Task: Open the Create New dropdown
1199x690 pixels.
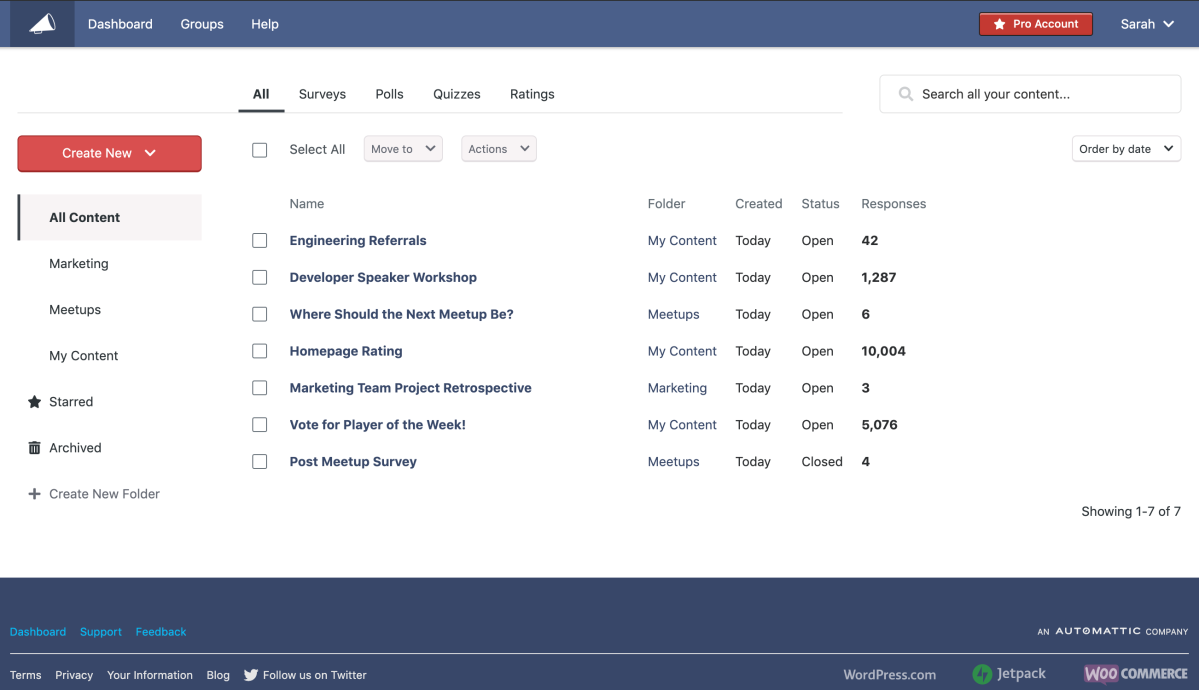Action: [x=109, y=153]
